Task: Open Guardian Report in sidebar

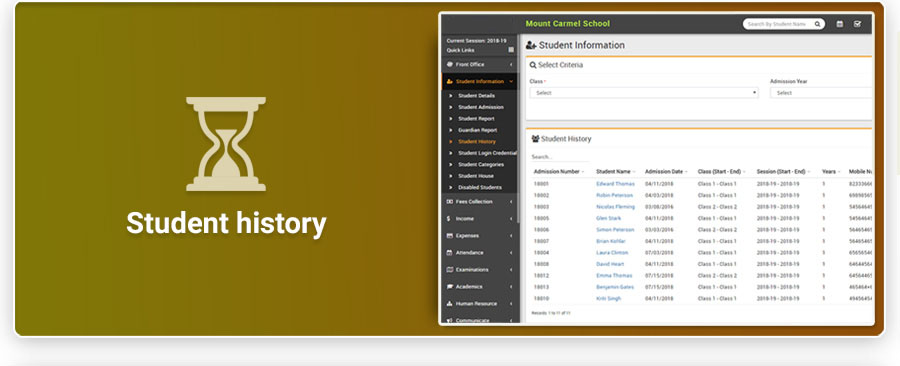Action: 478,130
